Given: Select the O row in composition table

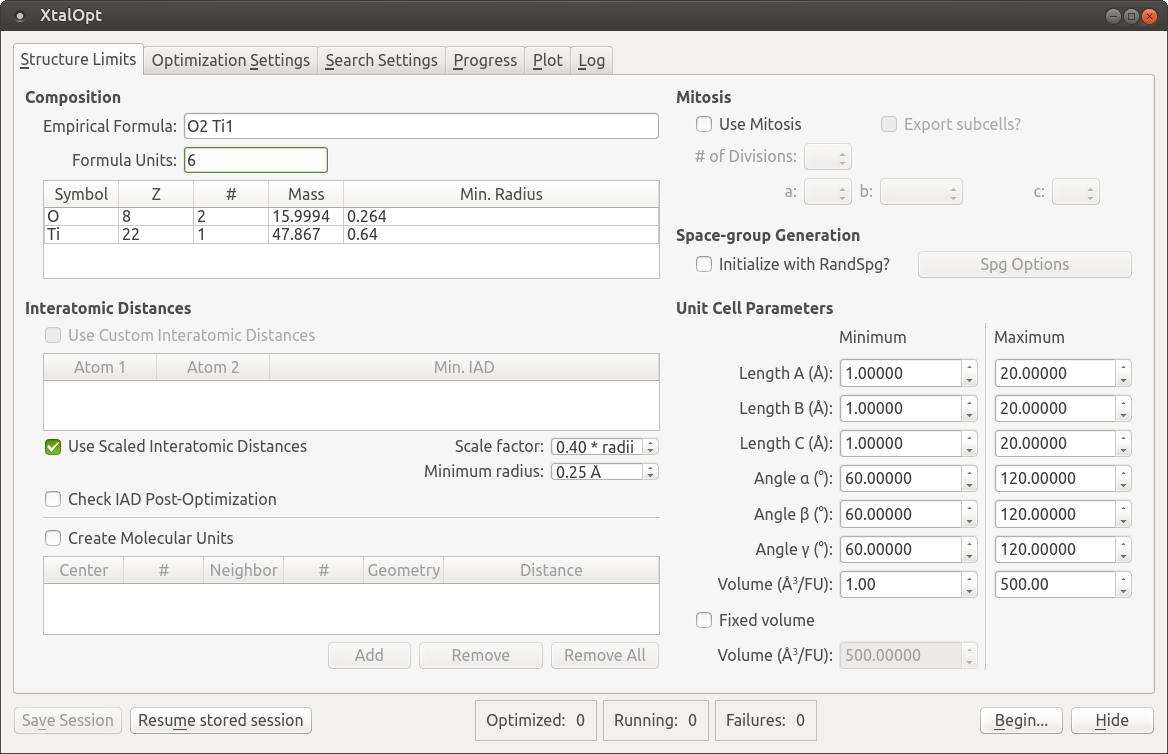Looking at the screenshot, I should tap(351, 216).
